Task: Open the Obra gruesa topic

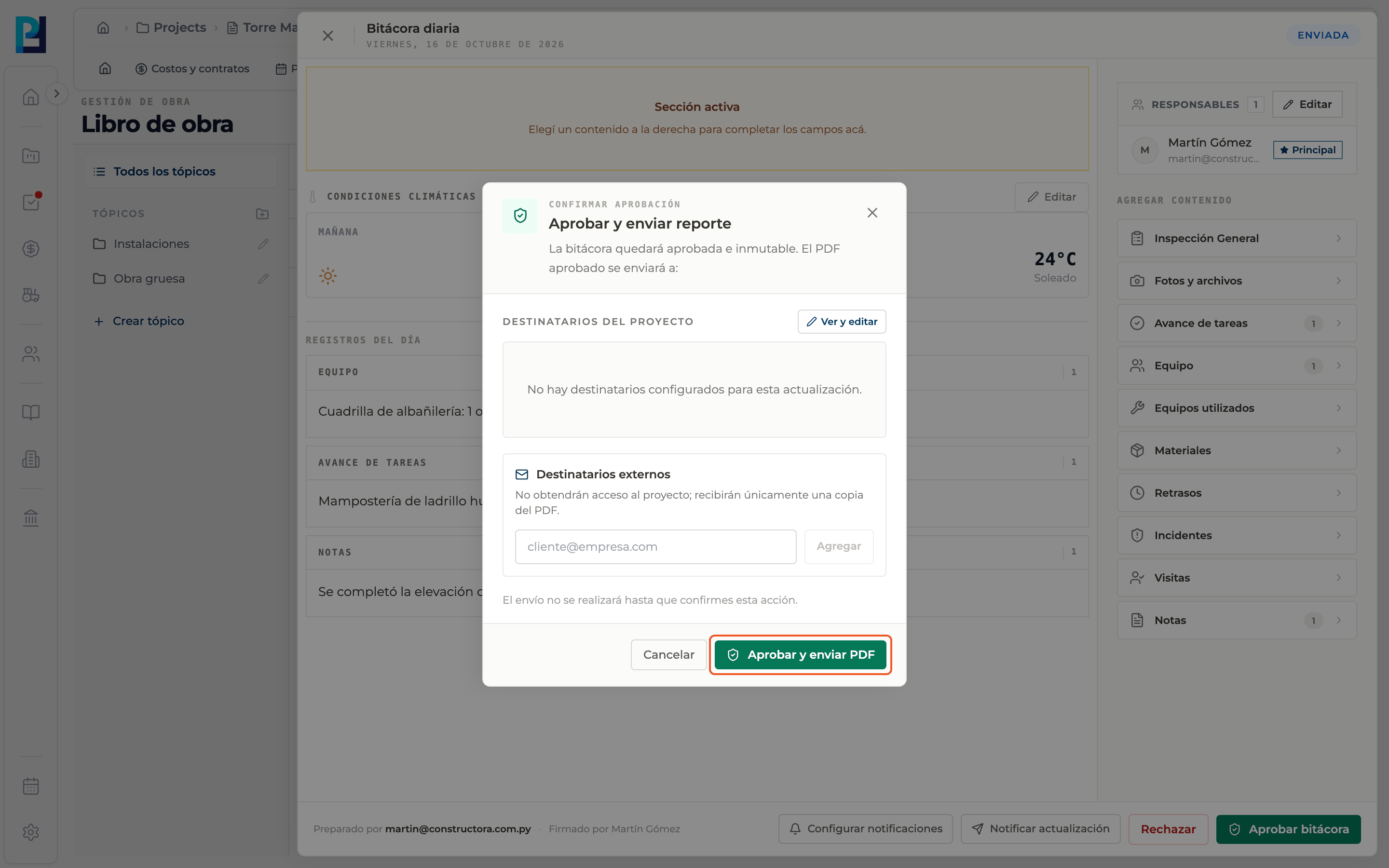Action: pos(149,279)
